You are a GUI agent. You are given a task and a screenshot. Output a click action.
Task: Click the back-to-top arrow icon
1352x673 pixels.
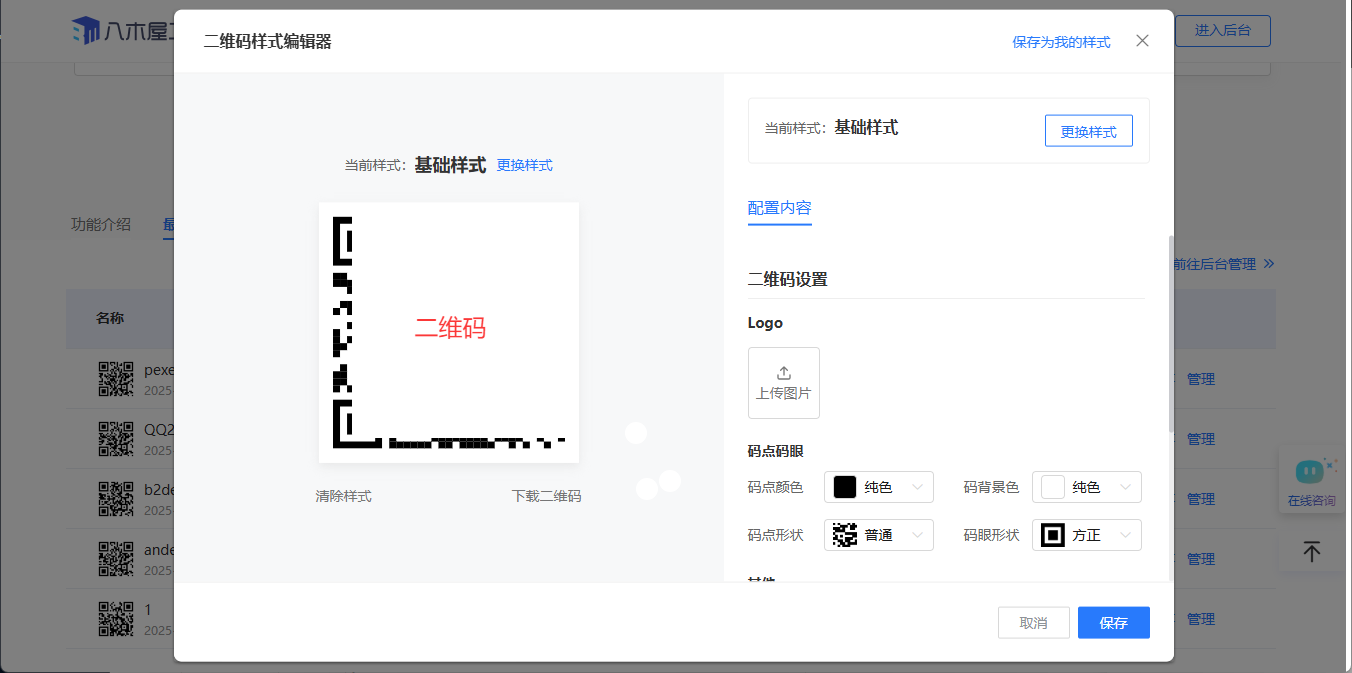tap(1311, 551)
